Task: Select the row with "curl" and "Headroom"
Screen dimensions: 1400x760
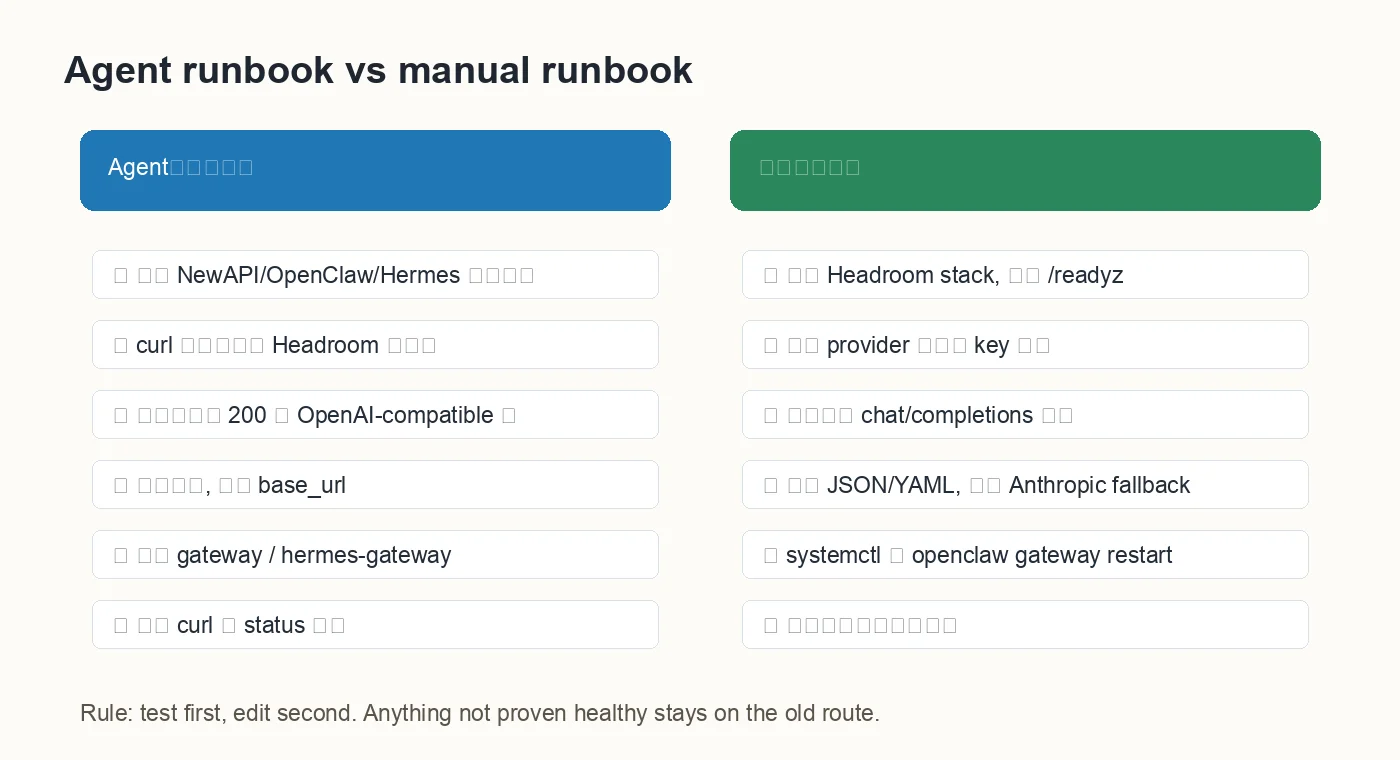Action: click(x=375, y=344)
